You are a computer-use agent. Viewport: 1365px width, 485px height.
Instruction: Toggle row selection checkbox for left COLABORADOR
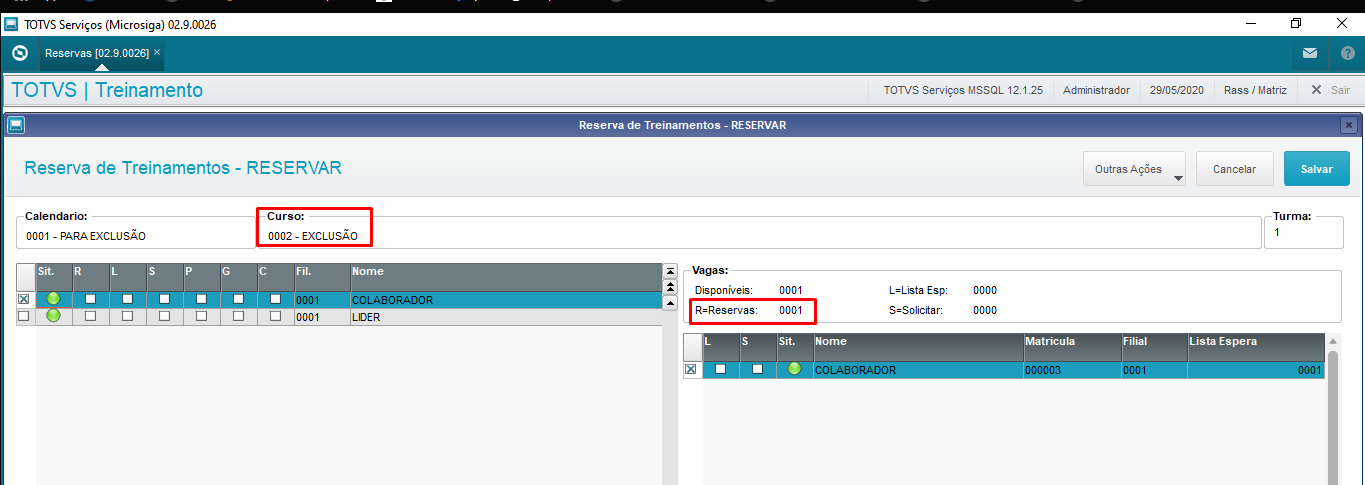pos(23,299)
